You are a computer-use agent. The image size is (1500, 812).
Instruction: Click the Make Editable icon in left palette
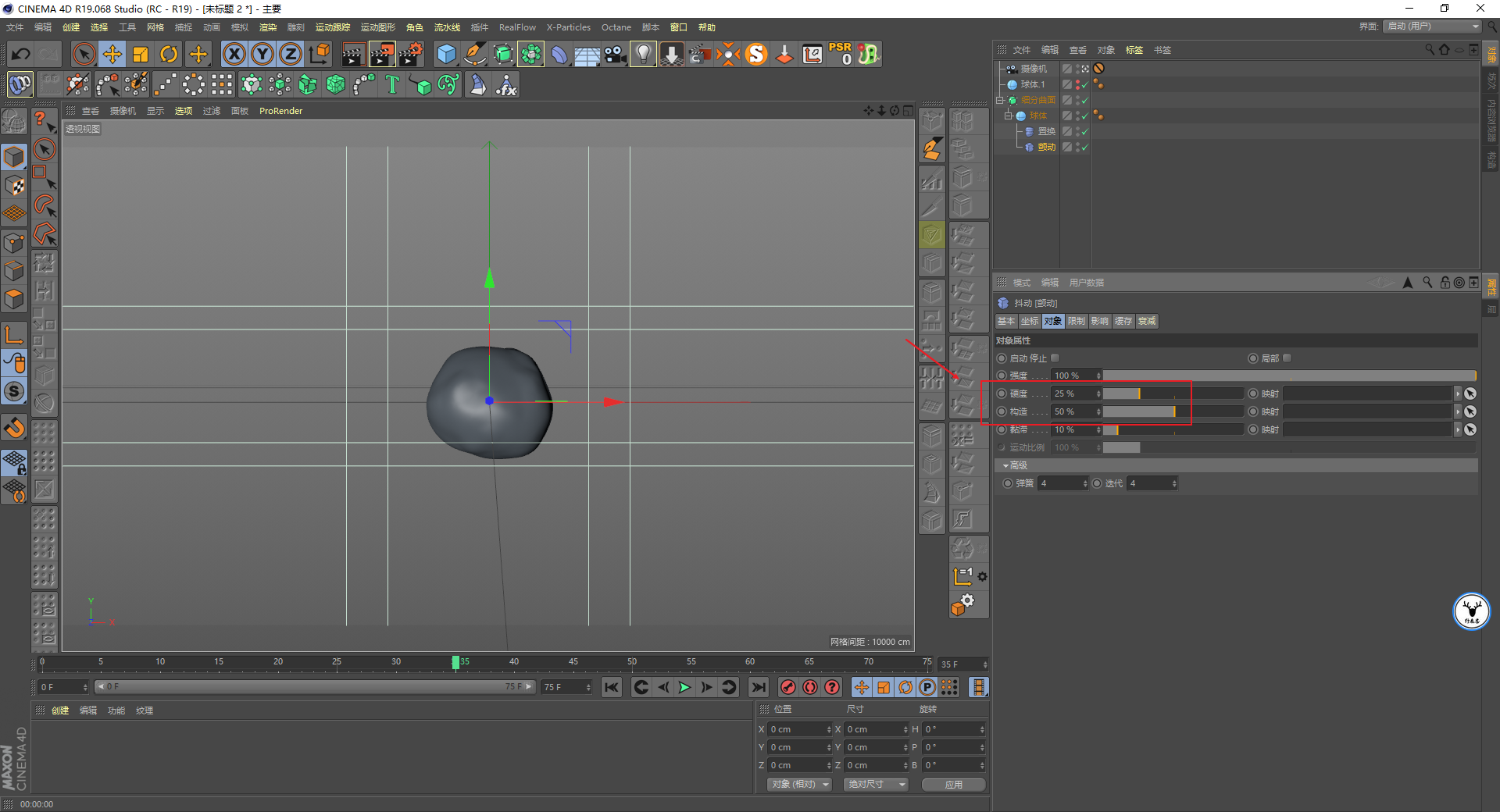pos(14,122)
